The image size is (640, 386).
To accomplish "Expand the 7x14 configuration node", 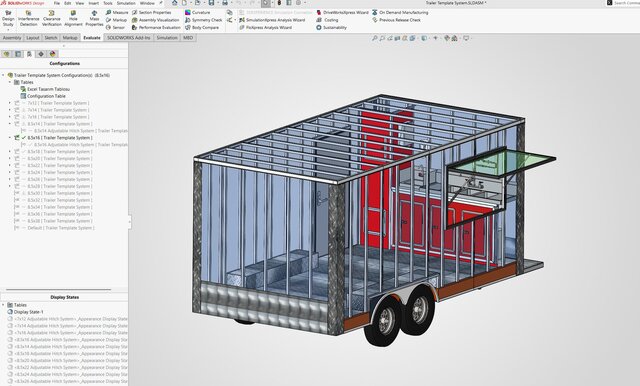I will (x=10, y=110).
